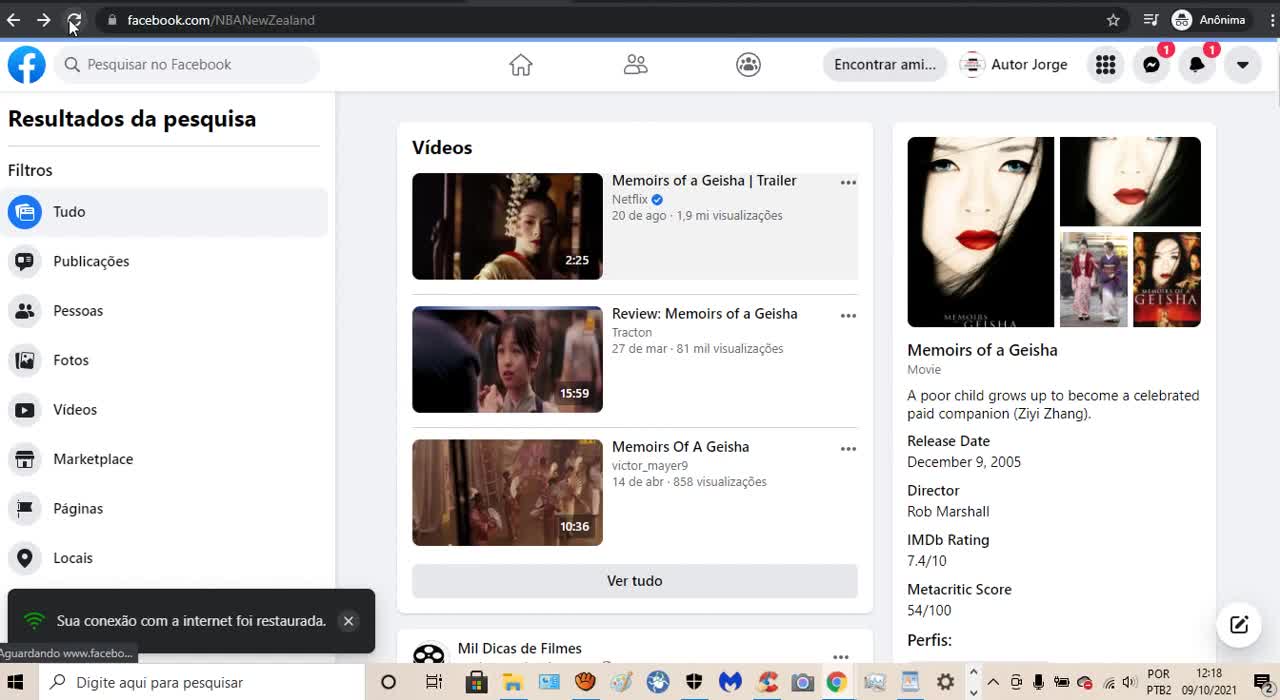The height and width of the screenshot is (700, 1280).
Task: Open Microsoft Store from the taskbar
Action: click(477, 682)
